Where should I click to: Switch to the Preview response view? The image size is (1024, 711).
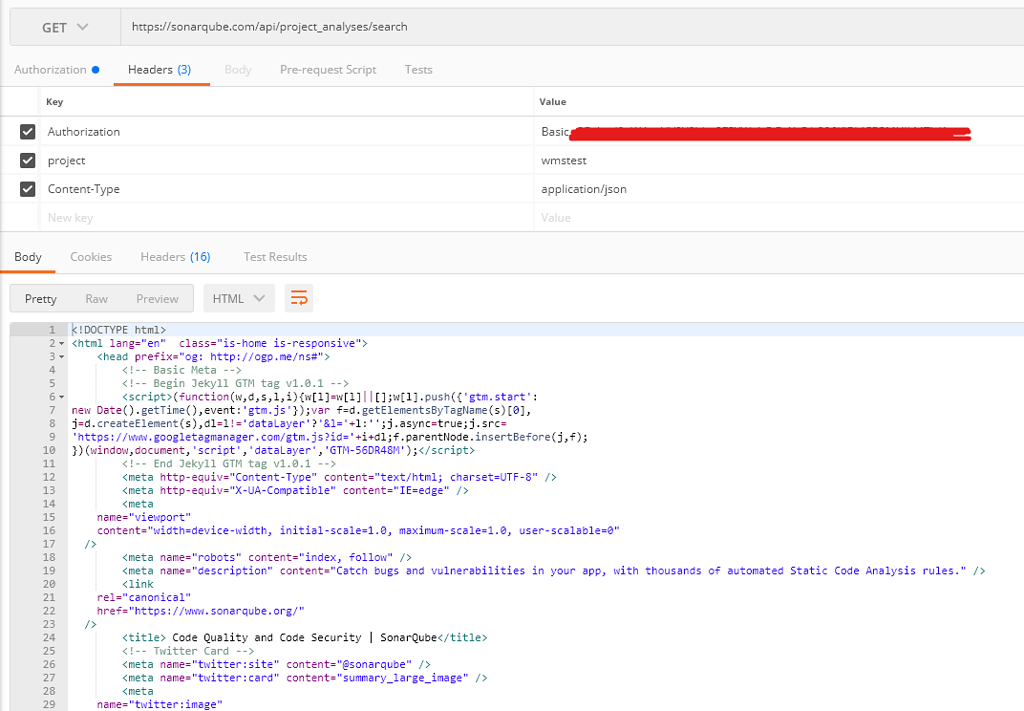[x=157, y=298]
